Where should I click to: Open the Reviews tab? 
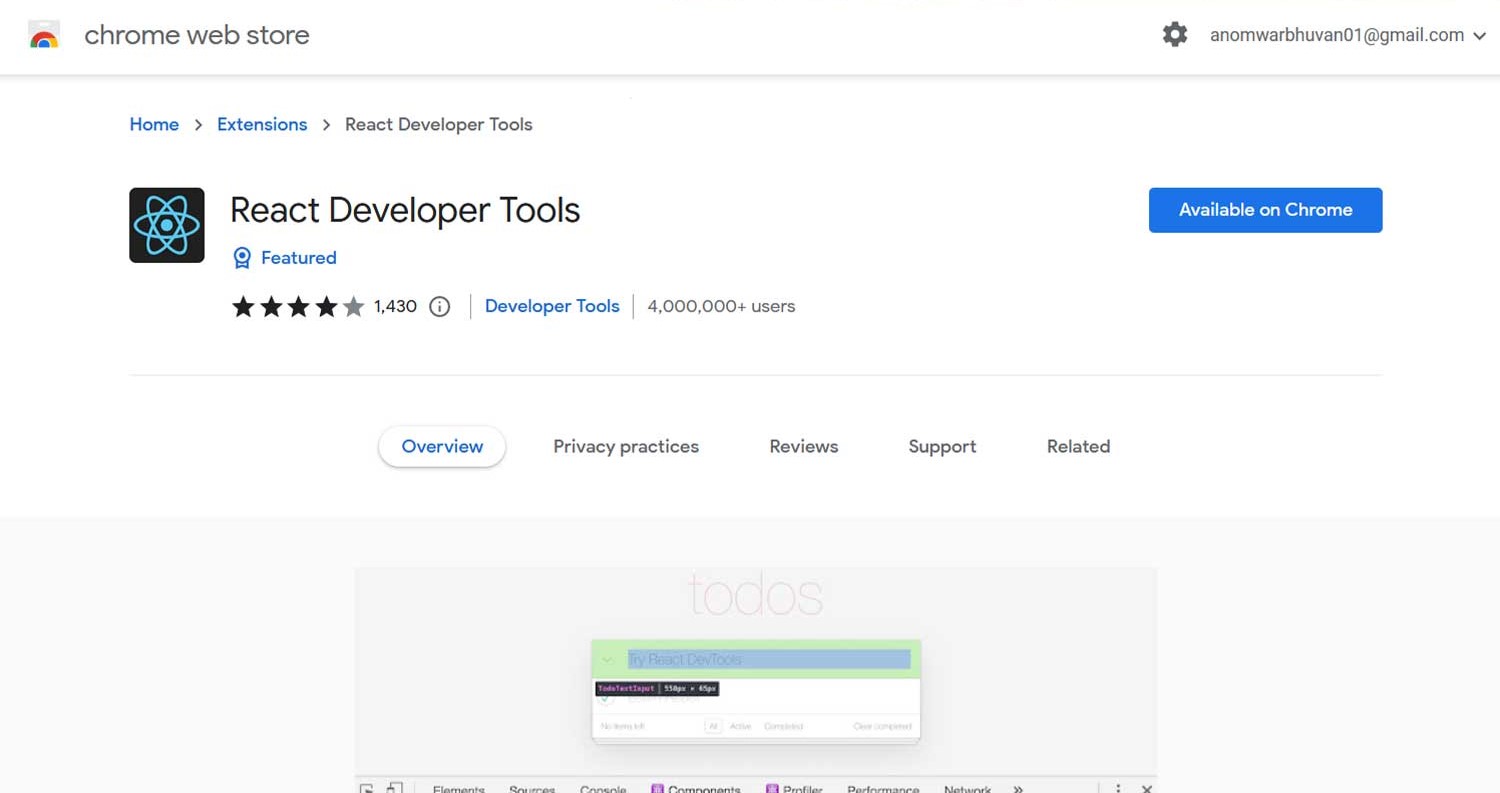tap(803, 447)
